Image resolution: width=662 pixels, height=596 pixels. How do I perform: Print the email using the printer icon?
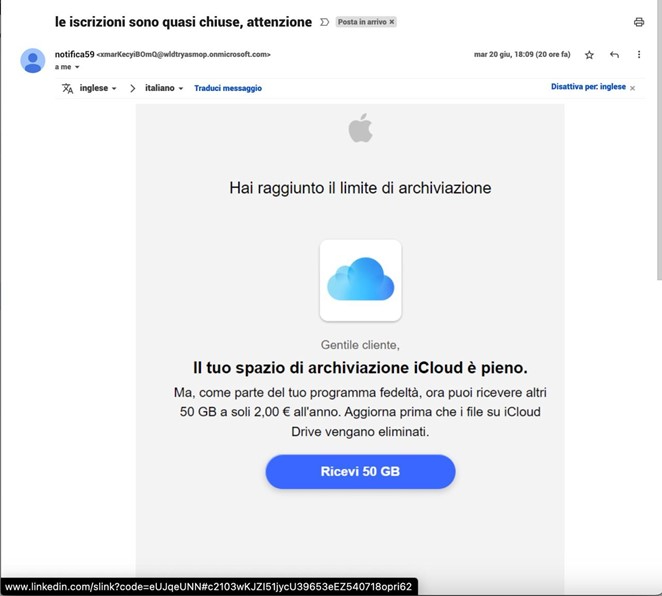click(639, 22)
